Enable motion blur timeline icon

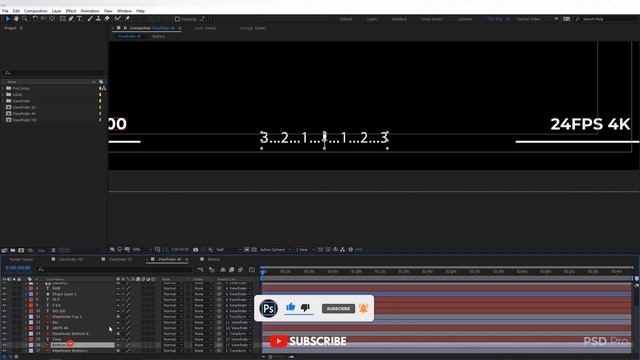point(240,269)
